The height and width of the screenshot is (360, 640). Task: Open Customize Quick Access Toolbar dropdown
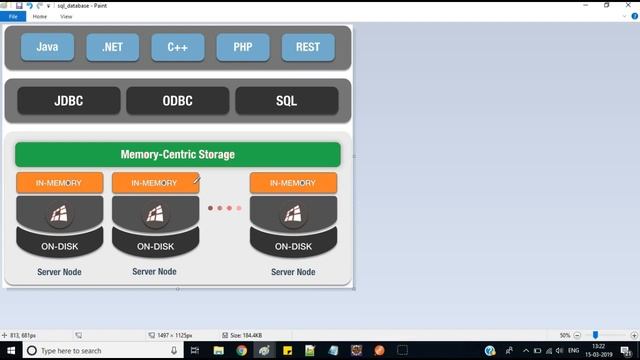49,6
